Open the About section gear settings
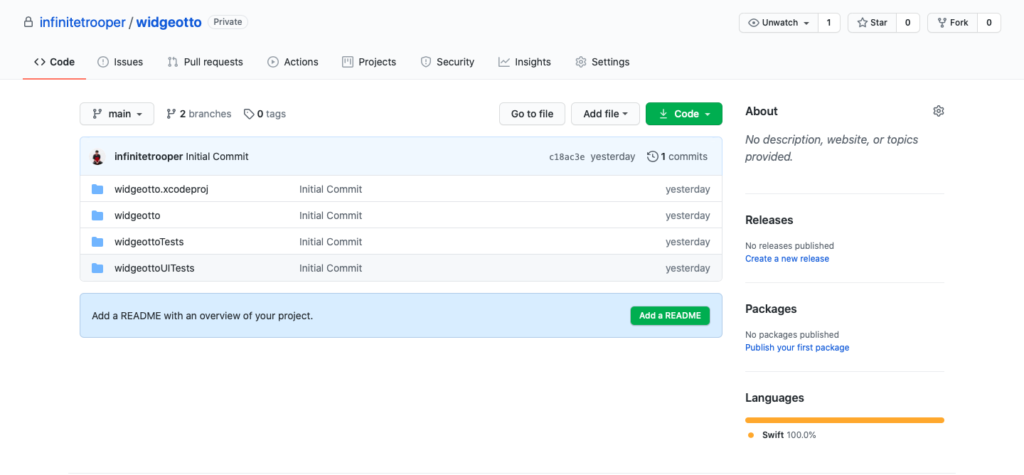Screen dimensions: 1024x475 pos(938,111)
